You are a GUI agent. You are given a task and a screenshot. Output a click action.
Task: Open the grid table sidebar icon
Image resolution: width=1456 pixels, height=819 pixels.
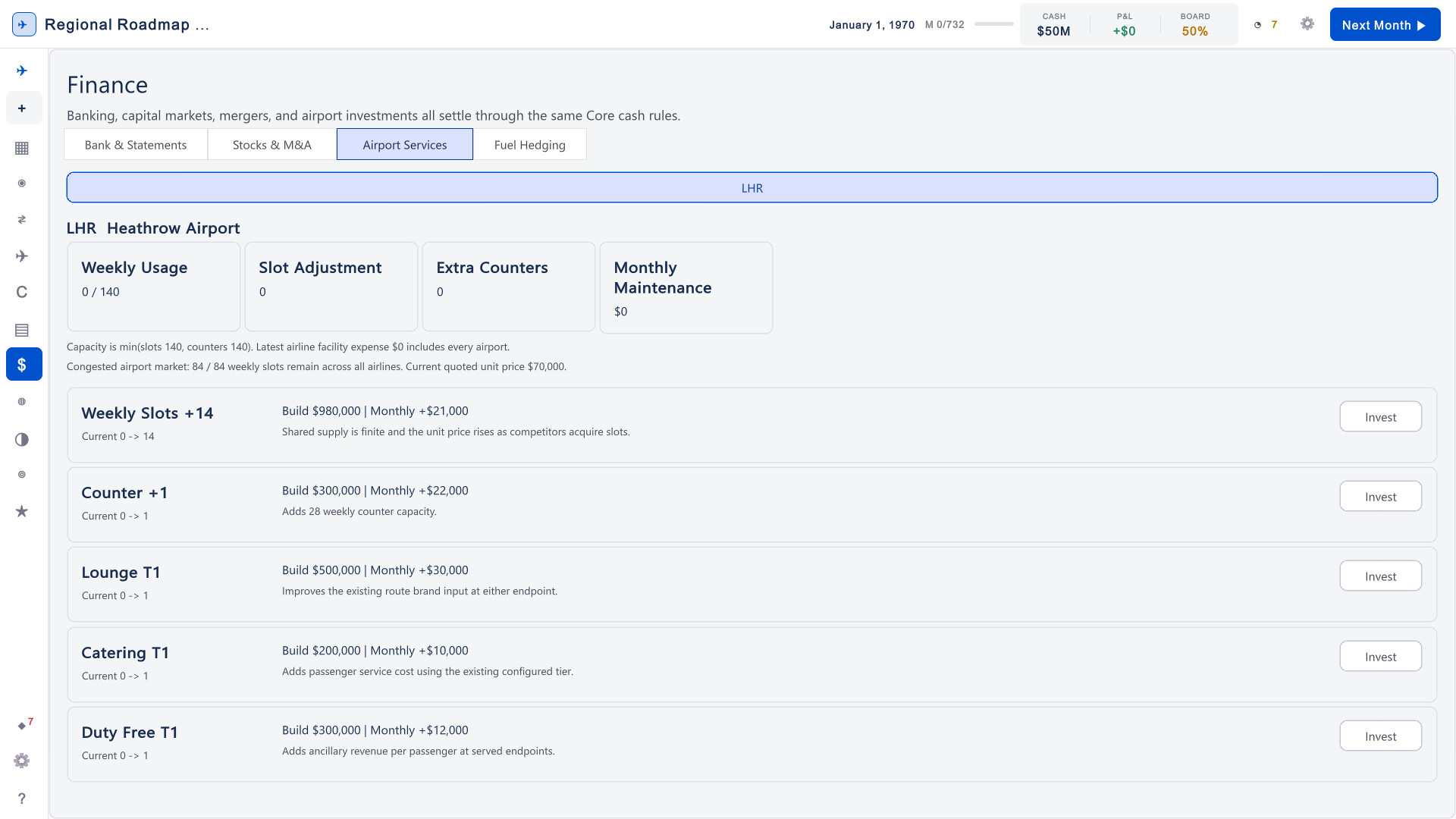tap(22, 148)
